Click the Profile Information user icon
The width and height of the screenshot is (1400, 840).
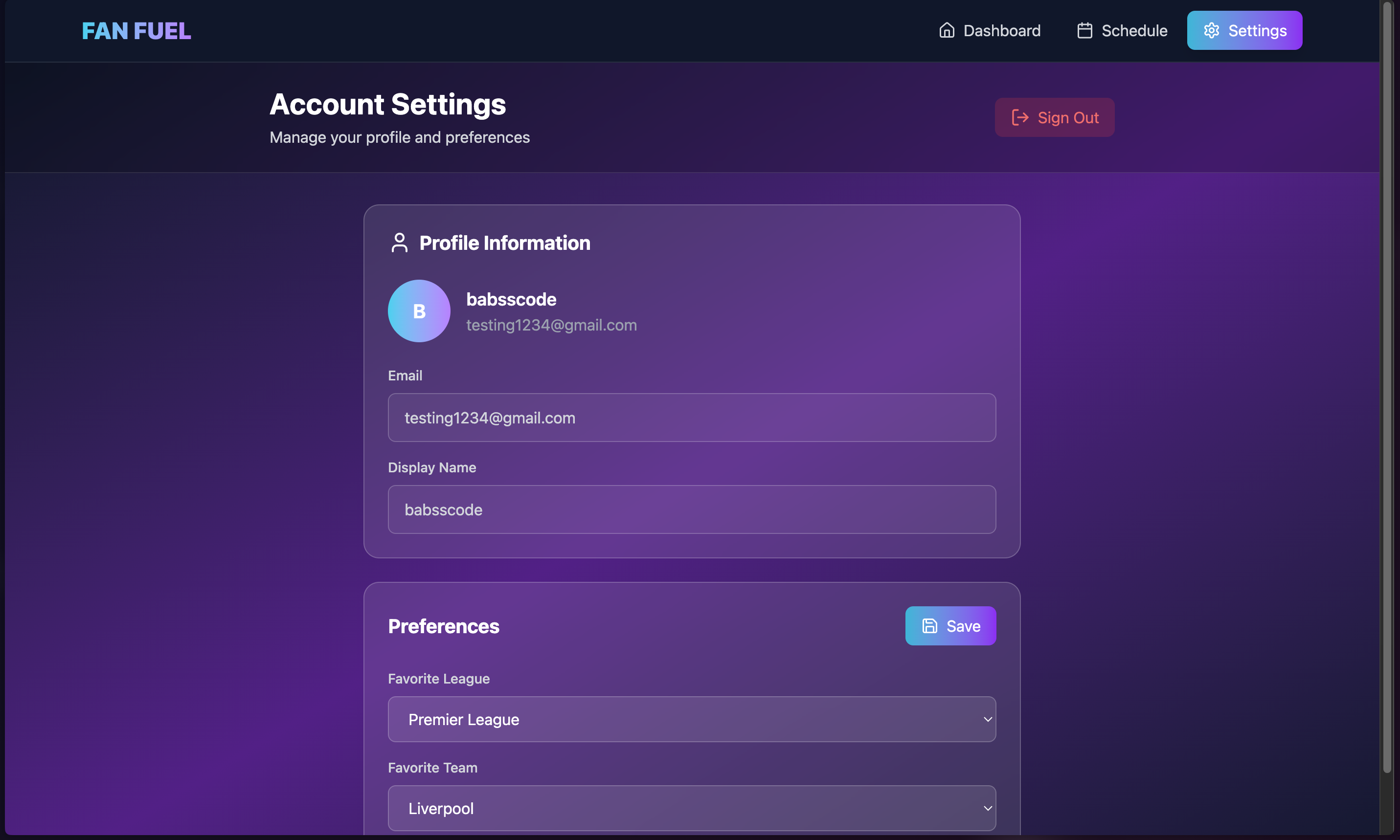tap(399, 243)
